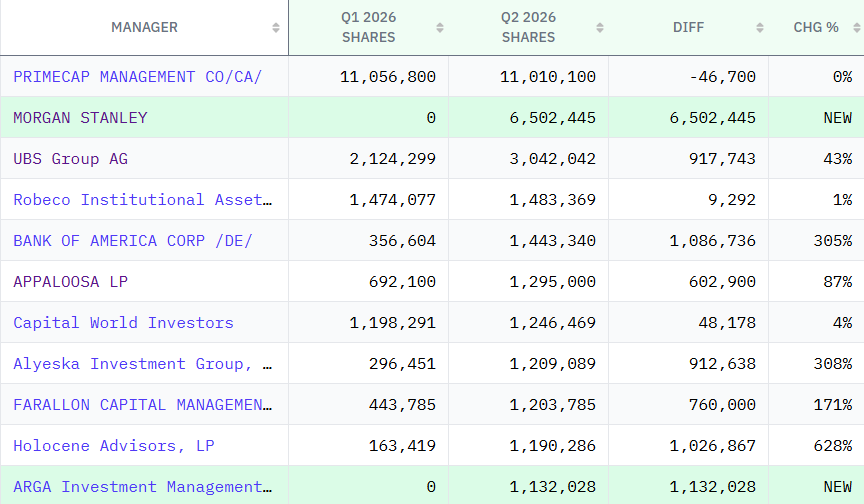864x504 pixels.
Task: Select PRIMECAP Q1 shares value 11,056,800
Action: [x=388, y=77]
